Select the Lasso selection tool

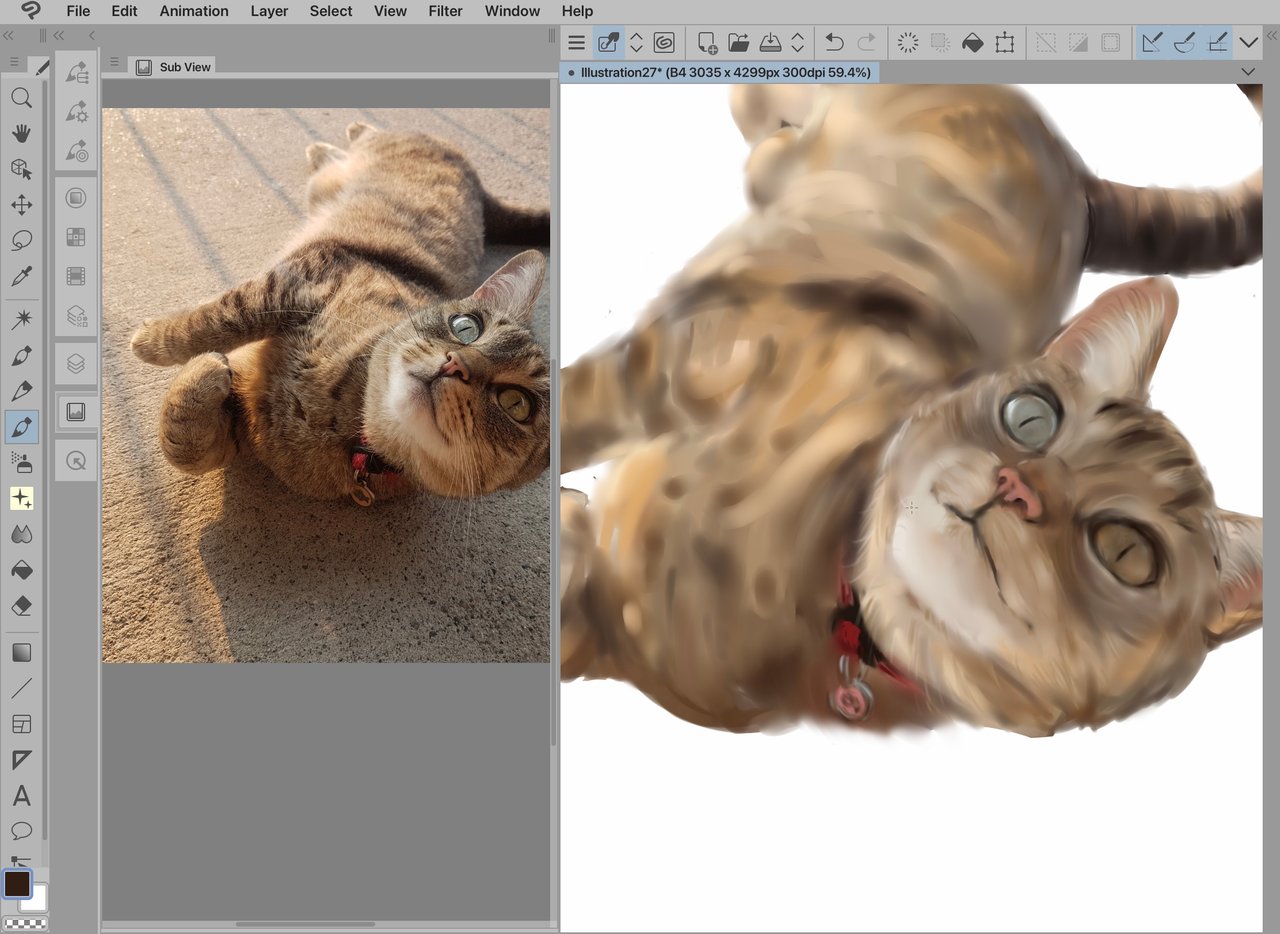coord(21,241)
